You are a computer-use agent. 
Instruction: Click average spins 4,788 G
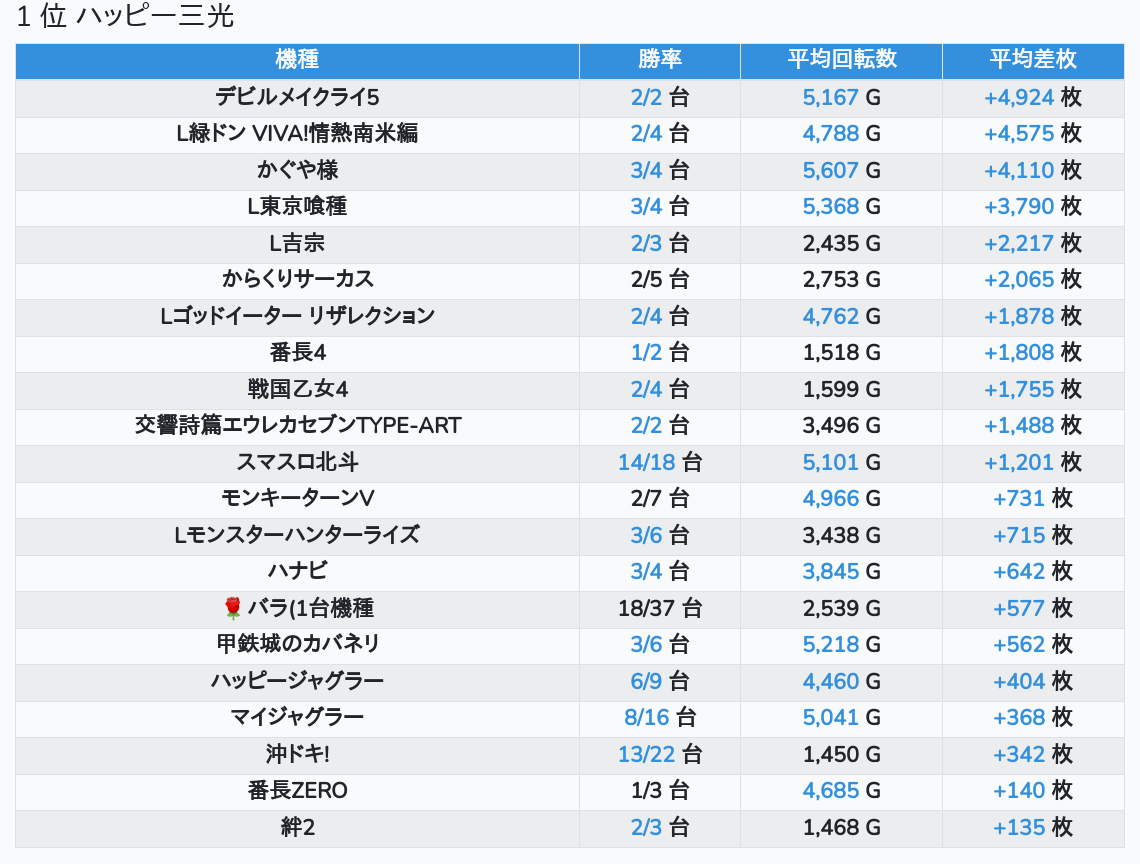(841, 133)
